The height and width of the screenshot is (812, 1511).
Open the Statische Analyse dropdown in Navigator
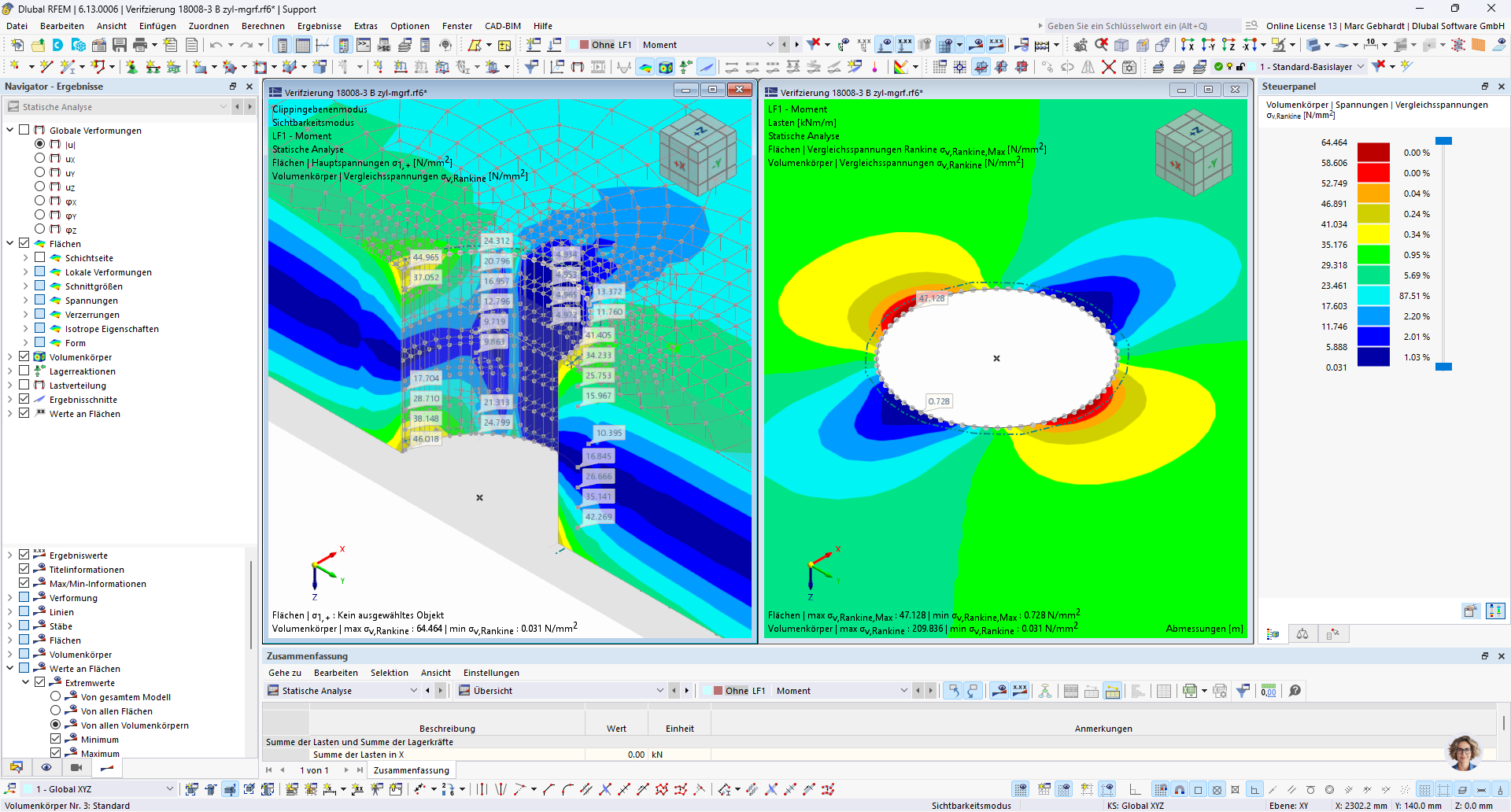[116, 107]
